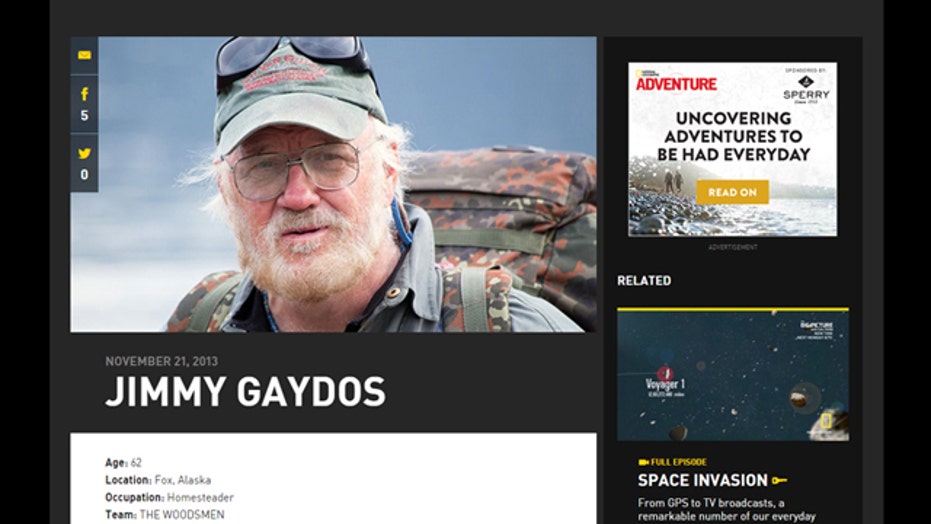The image size is (931, 524).
Task: Open the SPACE INVASION episode link
Action: [702, 480]
